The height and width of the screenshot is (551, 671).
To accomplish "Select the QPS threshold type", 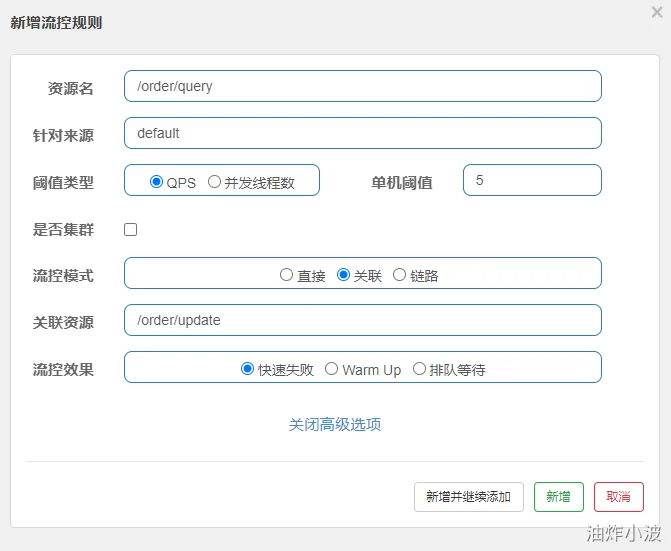I will click(x=156, y=182).
